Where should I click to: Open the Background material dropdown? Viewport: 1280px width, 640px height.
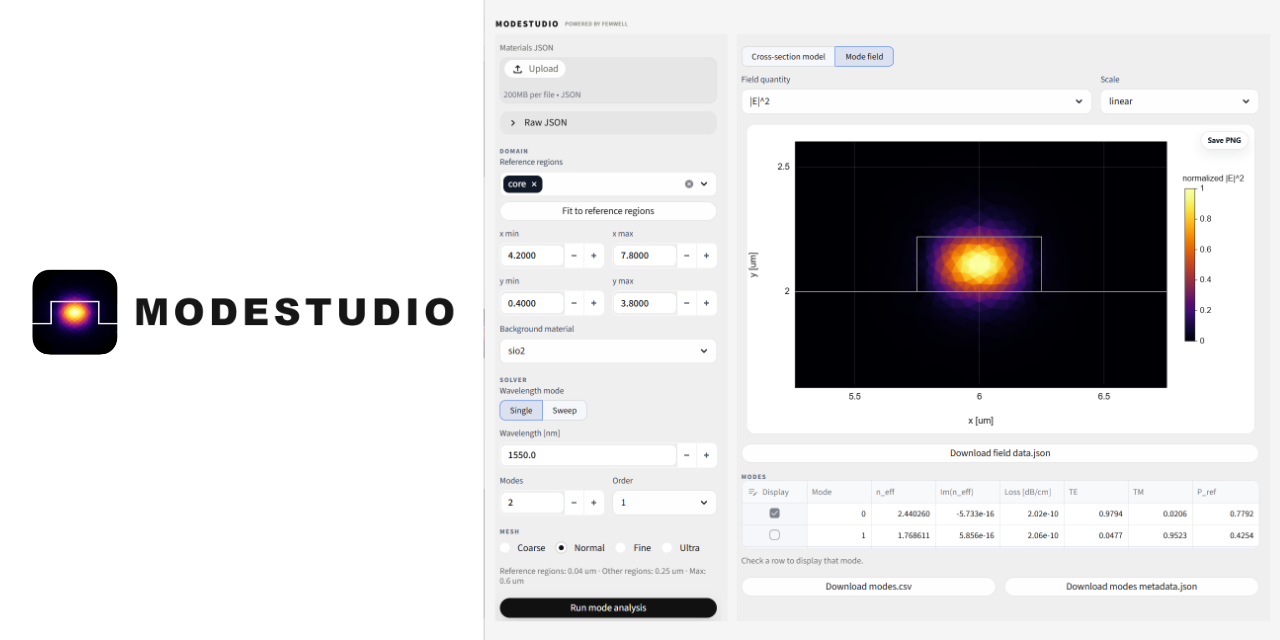coord(608,351)
